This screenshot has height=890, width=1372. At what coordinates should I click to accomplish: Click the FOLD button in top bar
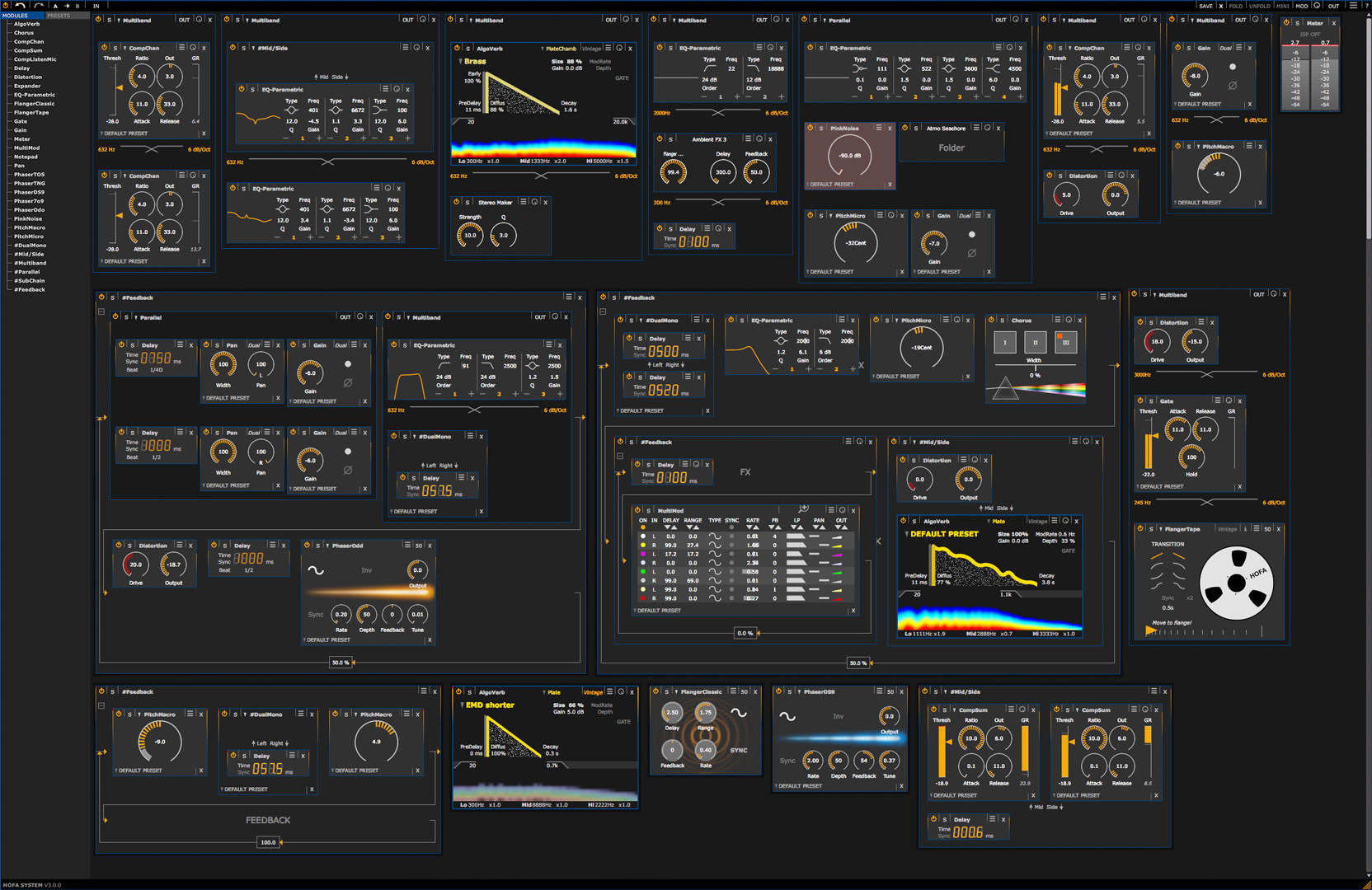tap(1235, 6)
